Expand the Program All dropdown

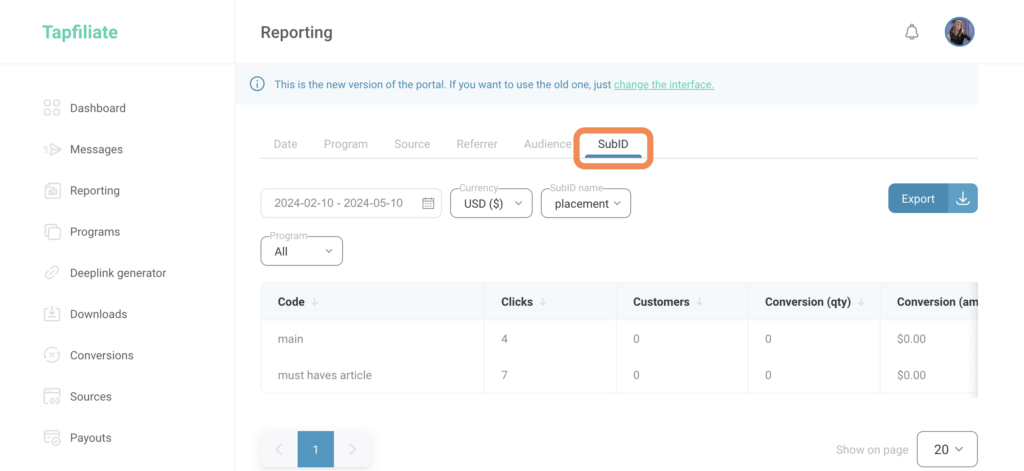pos(301,251)
